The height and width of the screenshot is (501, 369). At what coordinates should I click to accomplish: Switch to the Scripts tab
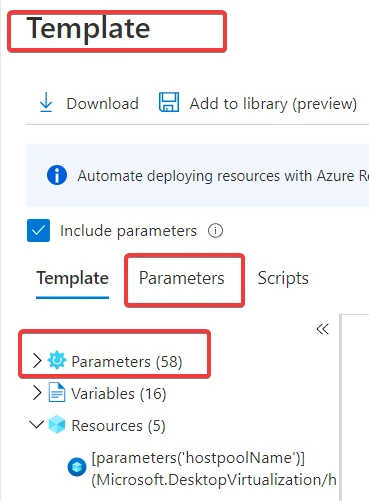point(283,278)
